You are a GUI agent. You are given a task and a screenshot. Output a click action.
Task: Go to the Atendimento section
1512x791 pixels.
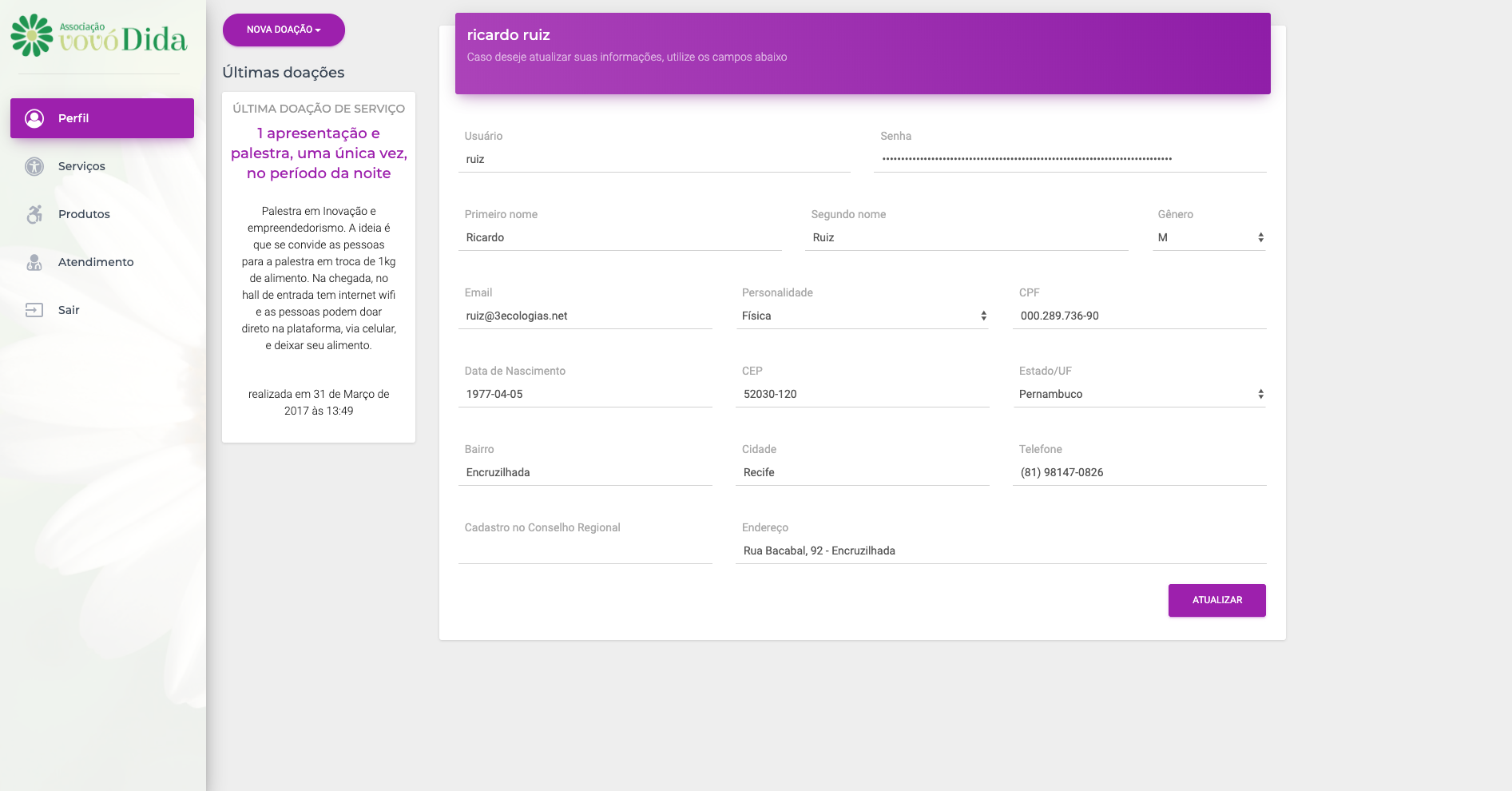click(96, 262)
